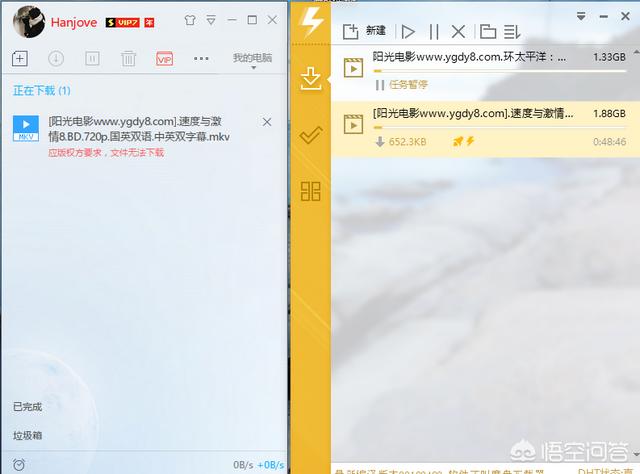Pause task using left window pause icon
The width and height of the screenshot is (640, 474).
pos(92,59)
